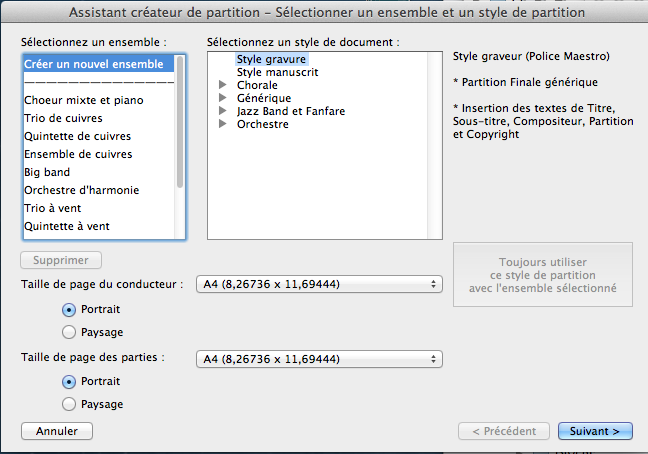This screenshot has height=454, width=648.
Task: Click the ensemble list scrollbar
Action: [180, 120]
